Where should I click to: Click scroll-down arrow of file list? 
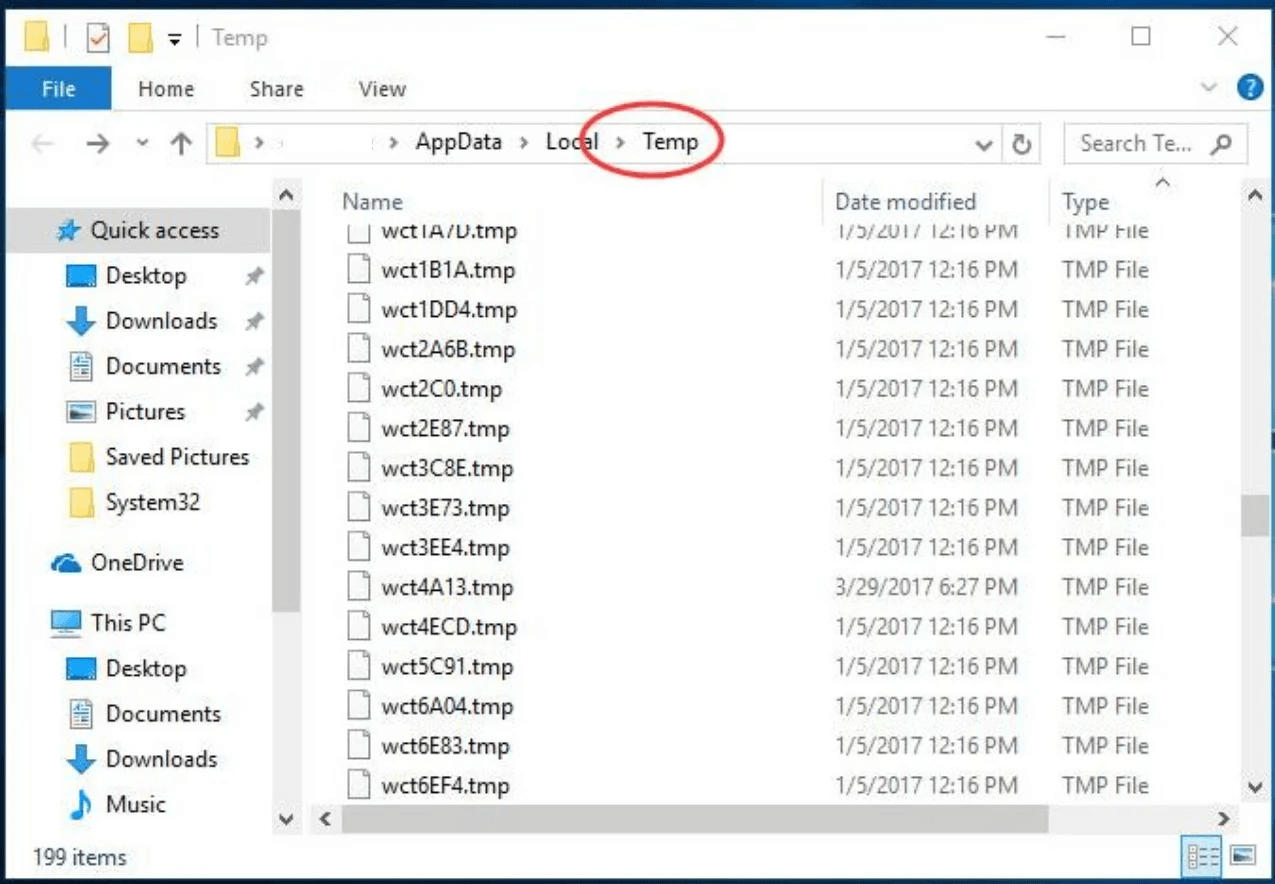tap(1256, 787)
